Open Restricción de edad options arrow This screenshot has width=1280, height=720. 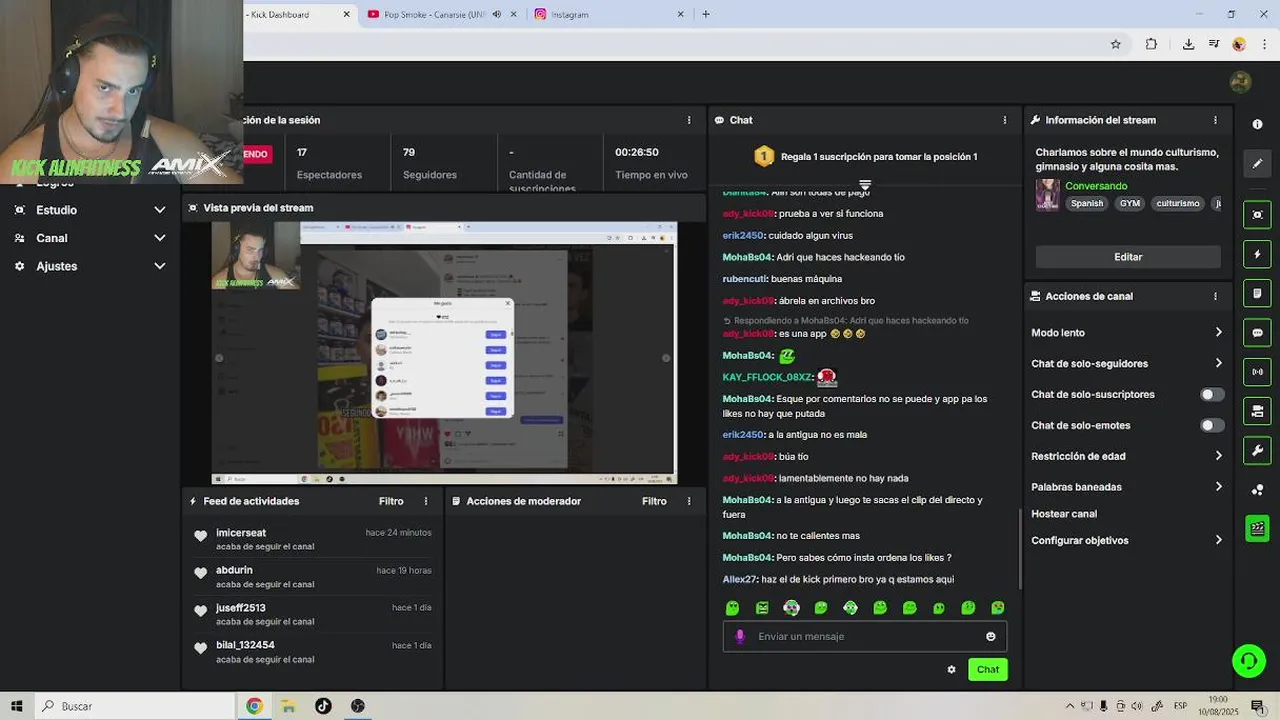[x=1218, y=456]
